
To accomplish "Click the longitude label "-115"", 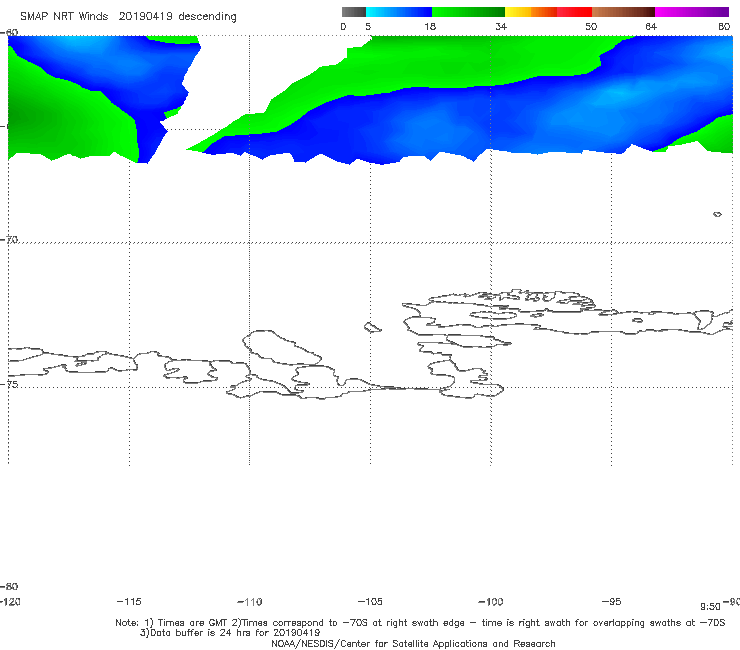I will click(x=129, y=602).
